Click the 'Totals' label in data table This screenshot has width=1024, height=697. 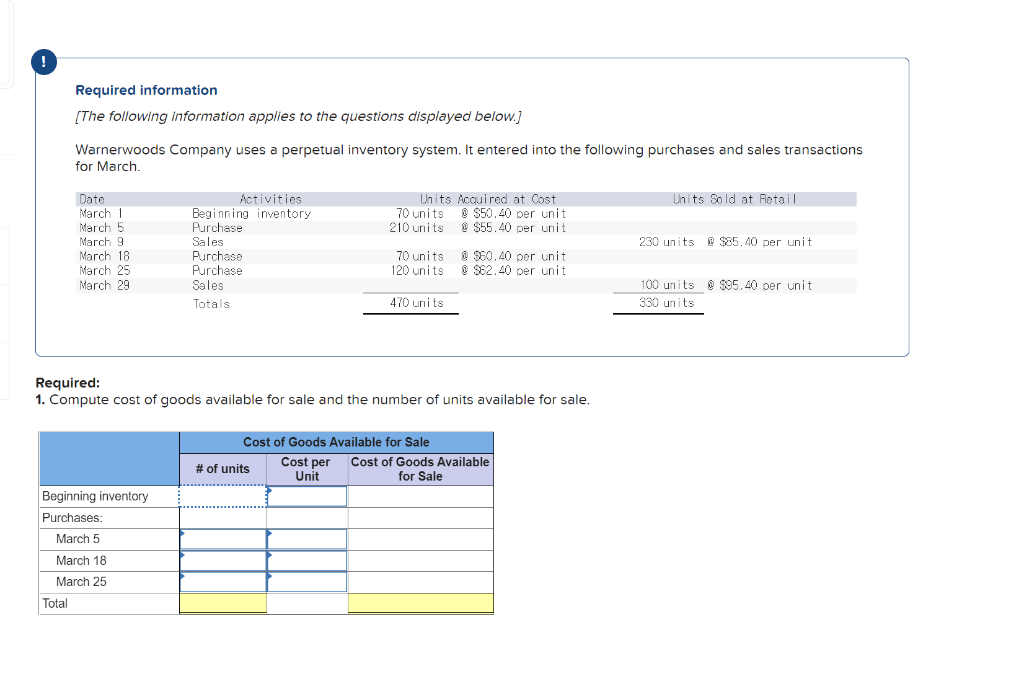[x=211, y=304]
